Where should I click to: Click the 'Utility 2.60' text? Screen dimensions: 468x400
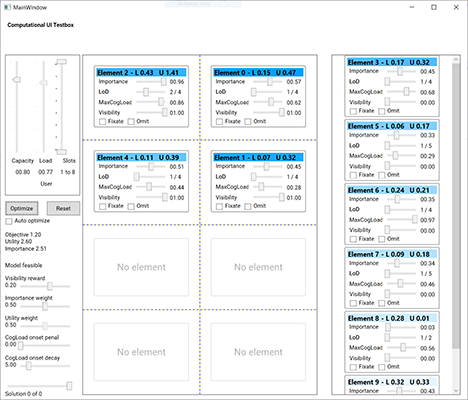[x=19, y=242]
